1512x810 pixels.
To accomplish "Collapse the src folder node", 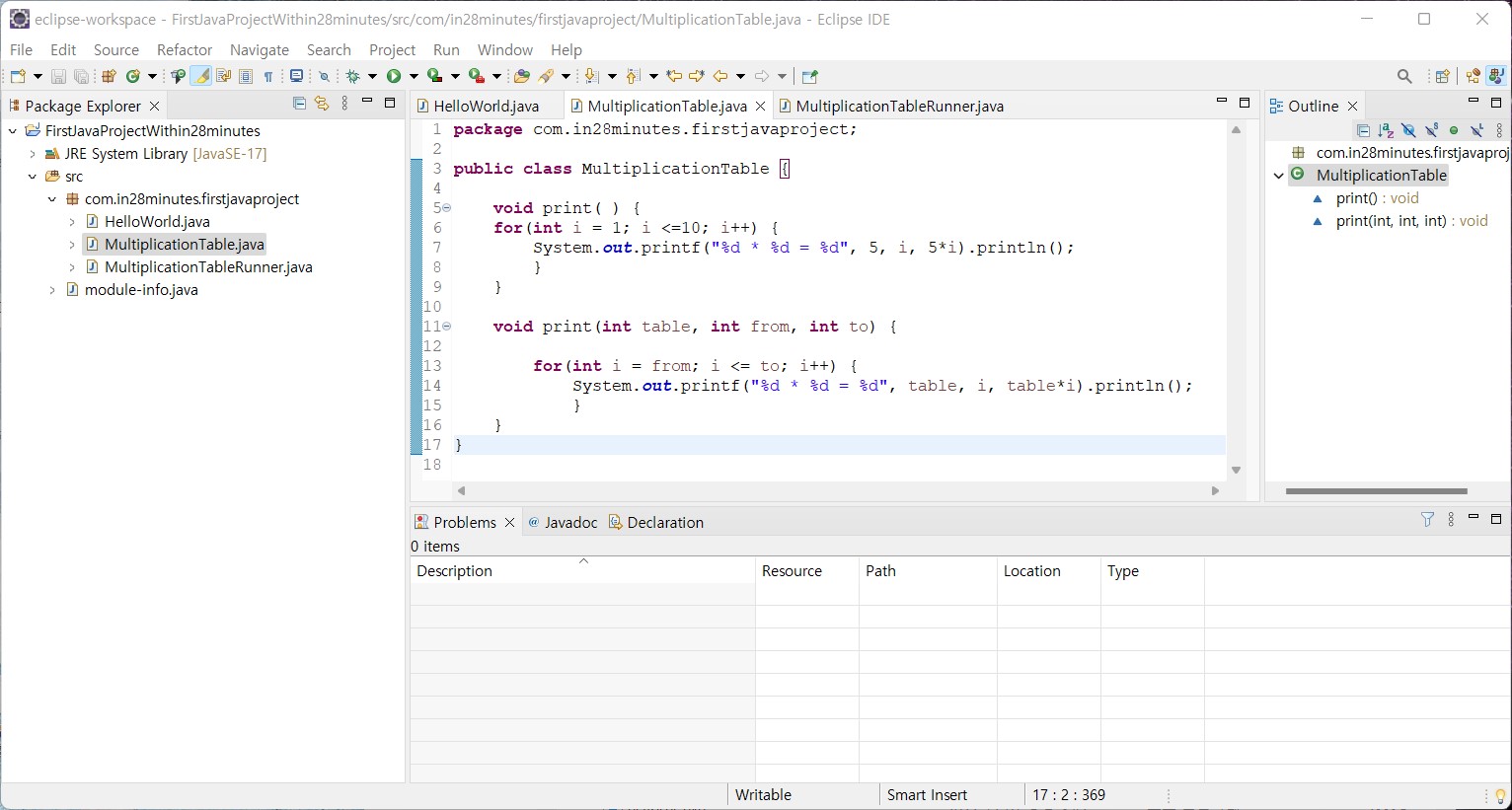I will pyautogui.click(x=33, y=177).
